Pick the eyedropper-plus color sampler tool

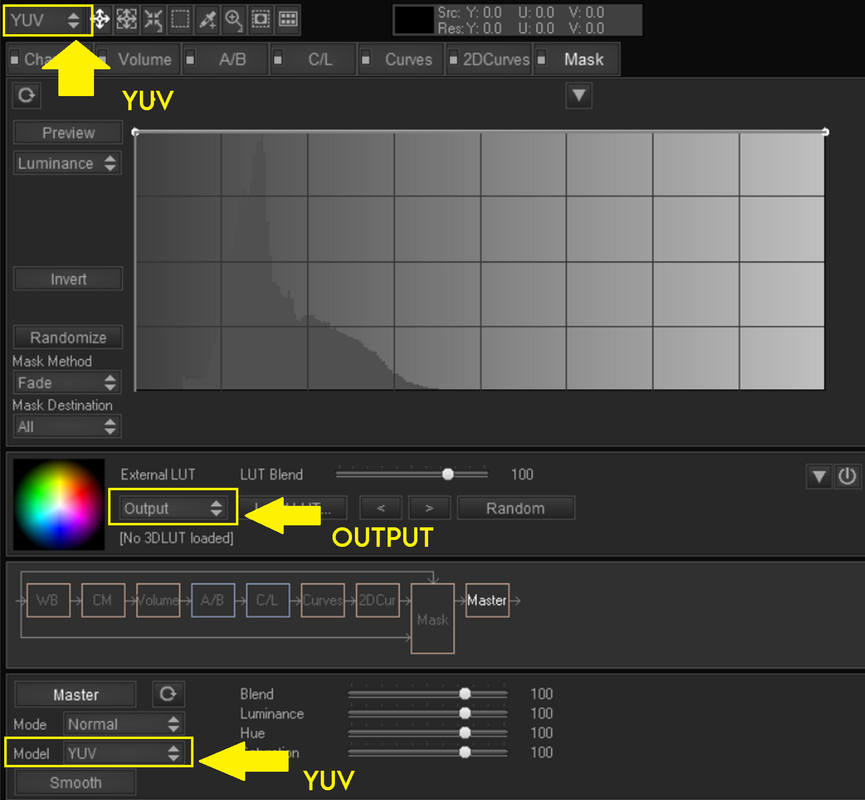pyautogui.click(x=207, y=20)
